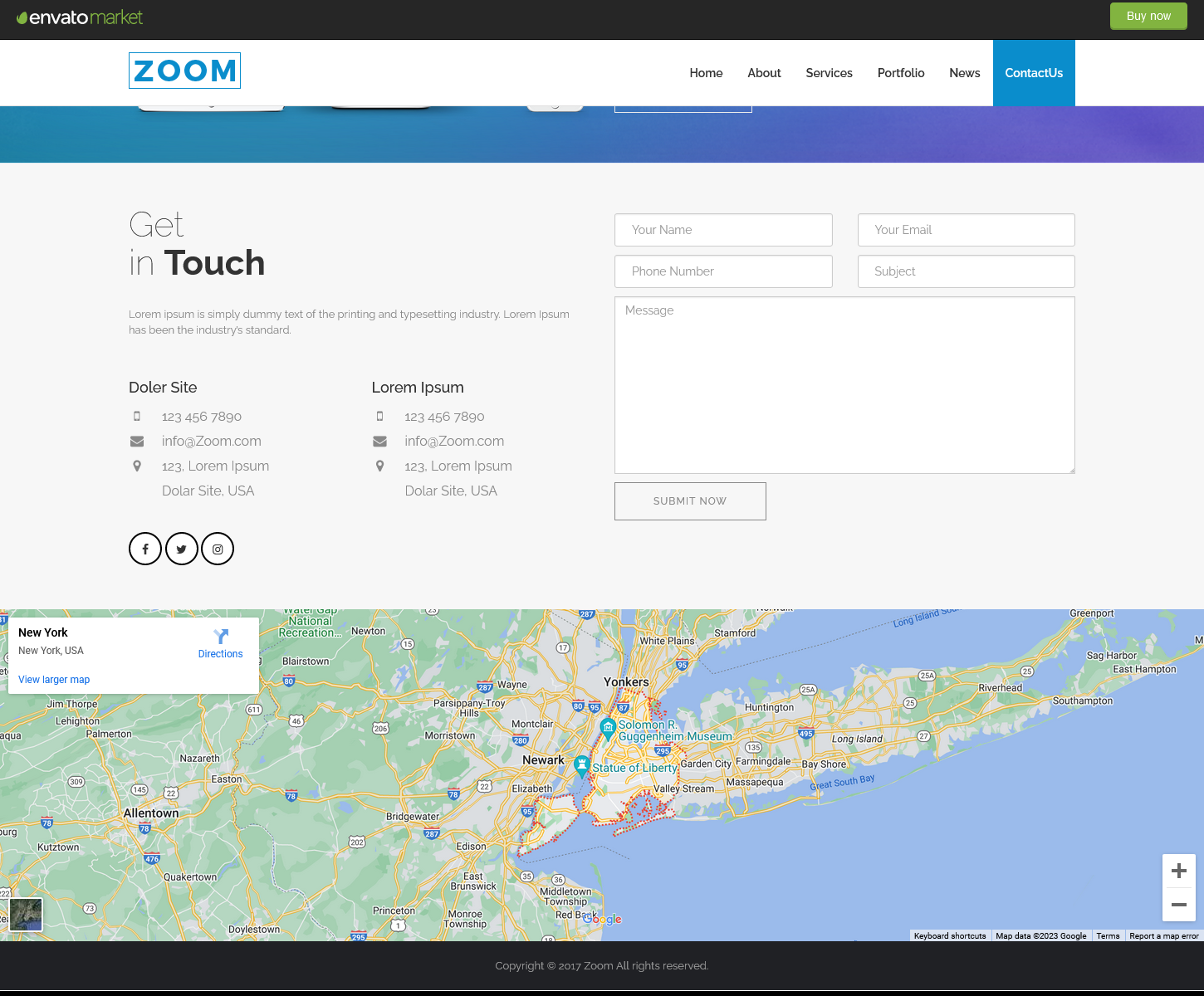Open map Terms link
The image size is (1204, 996).
[1108, 935]
